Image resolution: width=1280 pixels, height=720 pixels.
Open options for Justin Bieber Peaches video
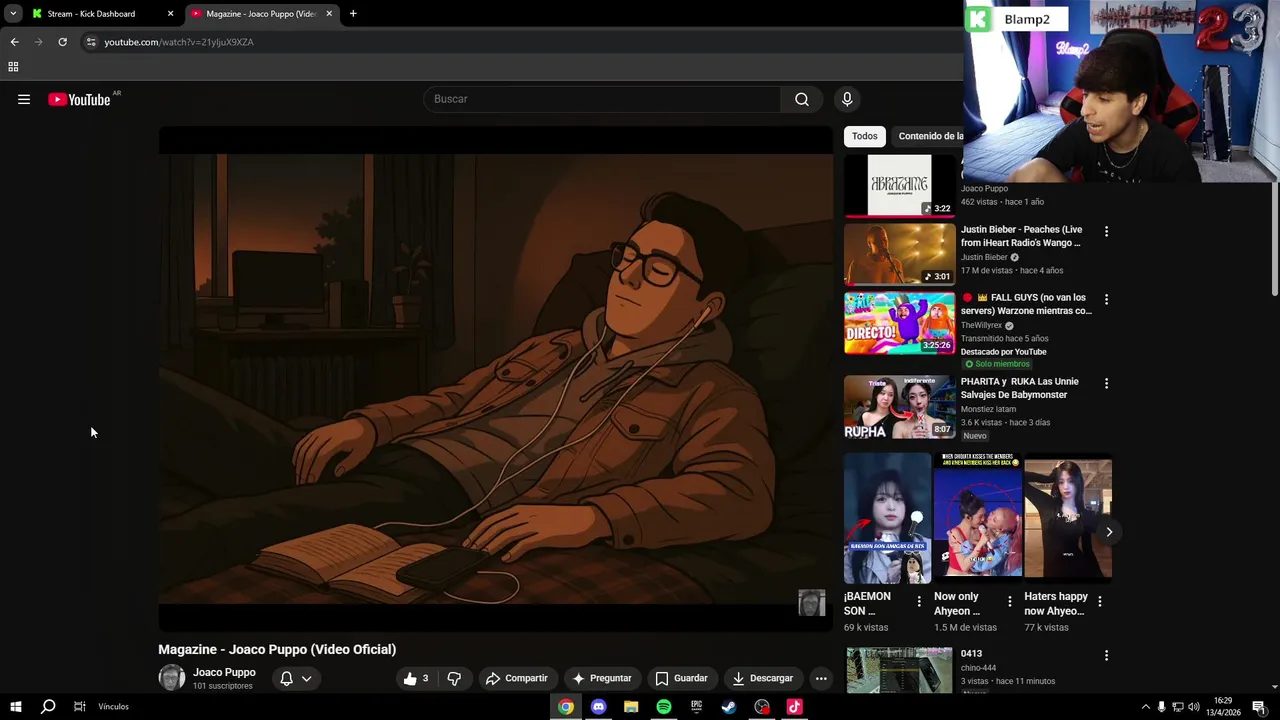[x=1106, y=231]
